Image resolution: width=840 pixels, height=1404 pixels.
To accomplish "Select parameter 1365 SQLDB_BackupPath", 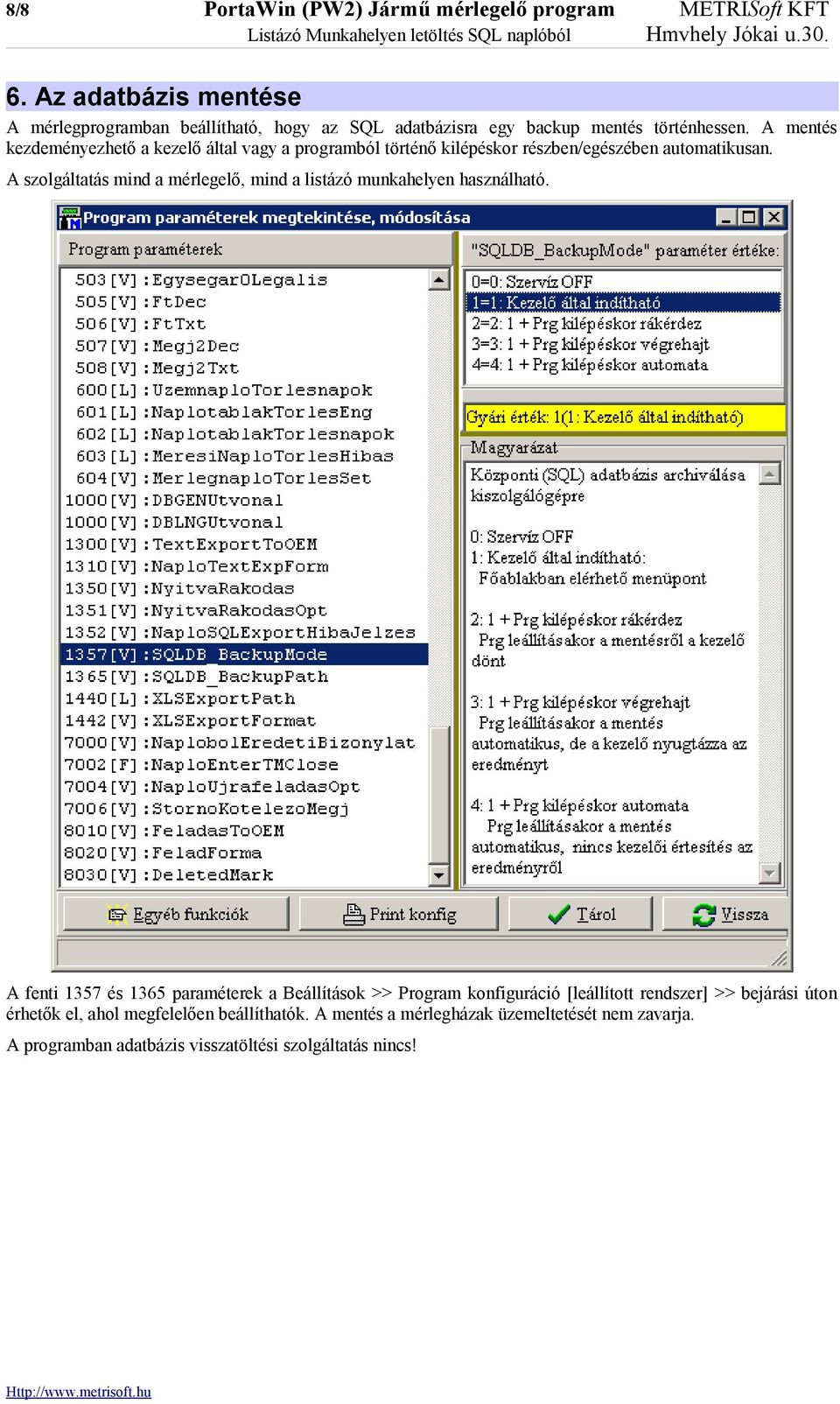I will [245, 677].
